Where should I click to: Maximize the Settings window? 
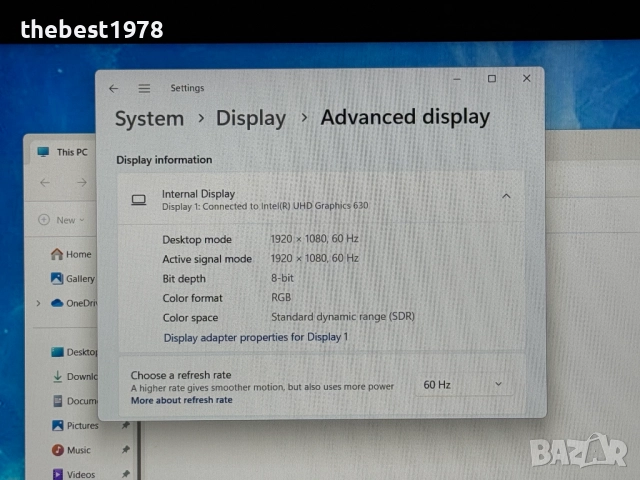(491, 79)
